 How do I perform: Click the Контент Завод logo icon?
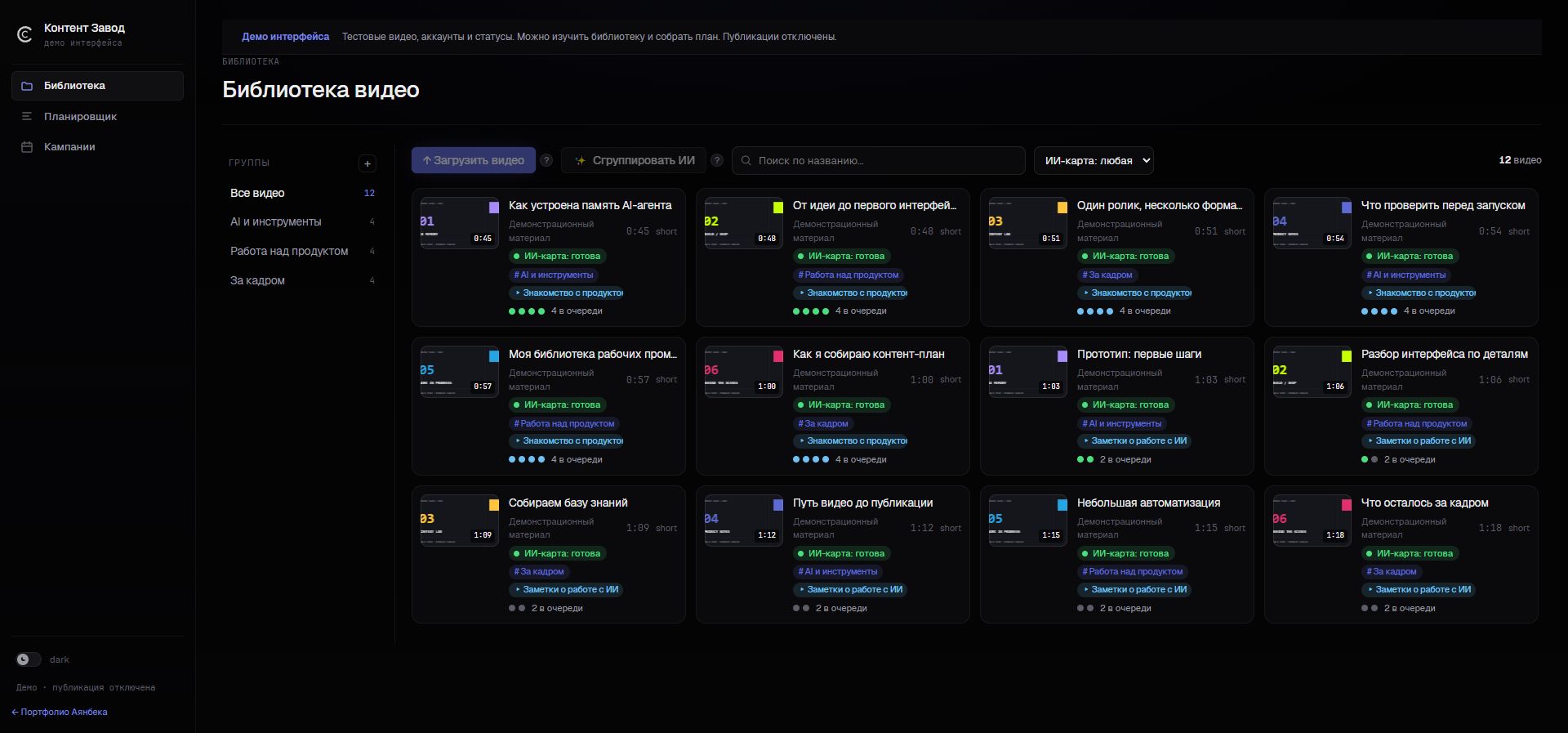pos(24,34)
